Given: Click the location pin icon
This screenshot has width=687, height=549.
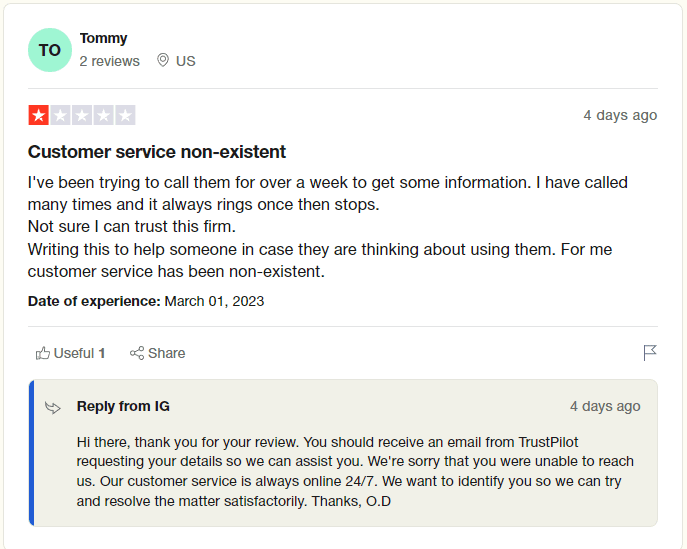Looking at the screenshot, I should pos(163,60).
